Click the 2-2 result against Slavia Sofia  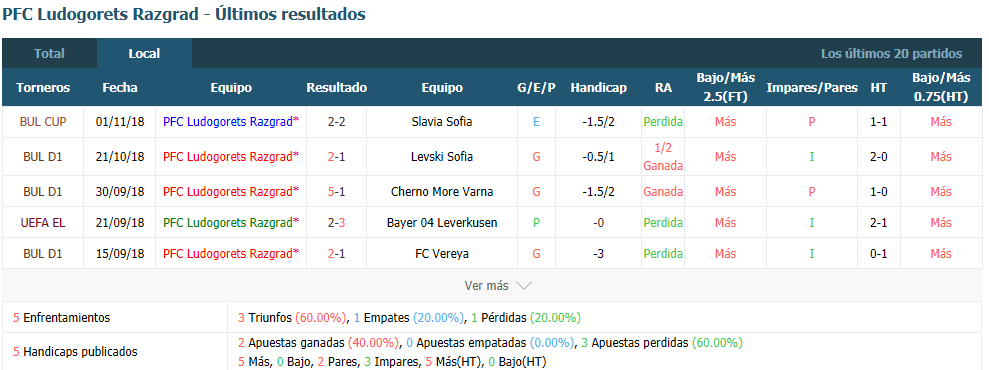coord(336,122)
